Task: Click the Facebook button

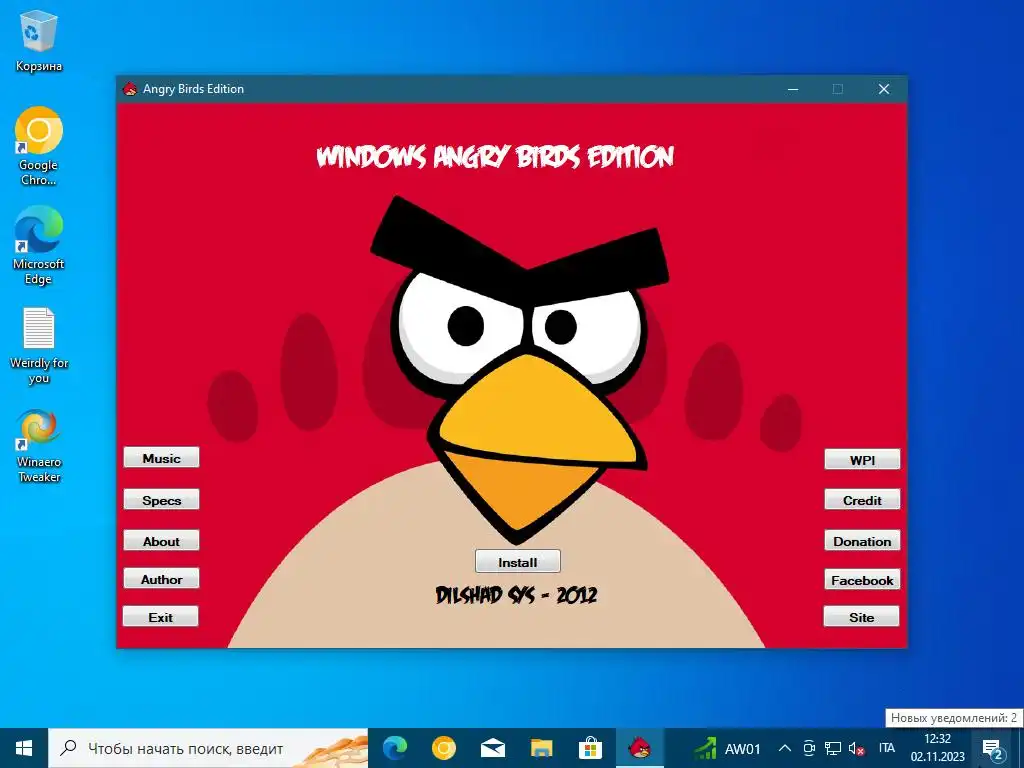Action: 862,580
